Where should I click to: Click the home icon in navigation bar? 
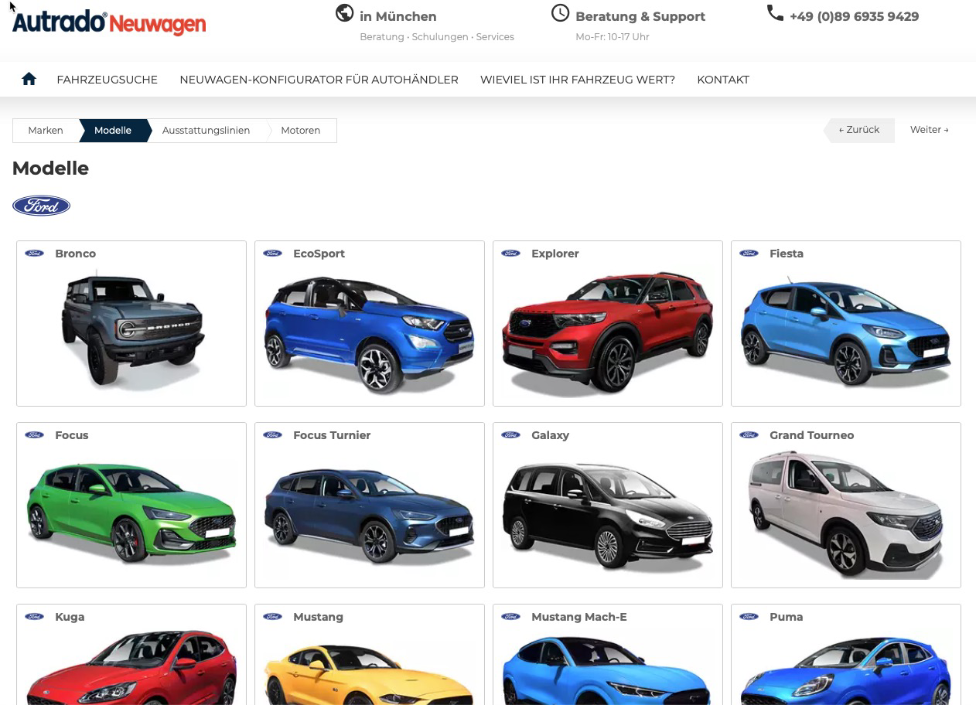pyautogui.click(x=29, y=79)
